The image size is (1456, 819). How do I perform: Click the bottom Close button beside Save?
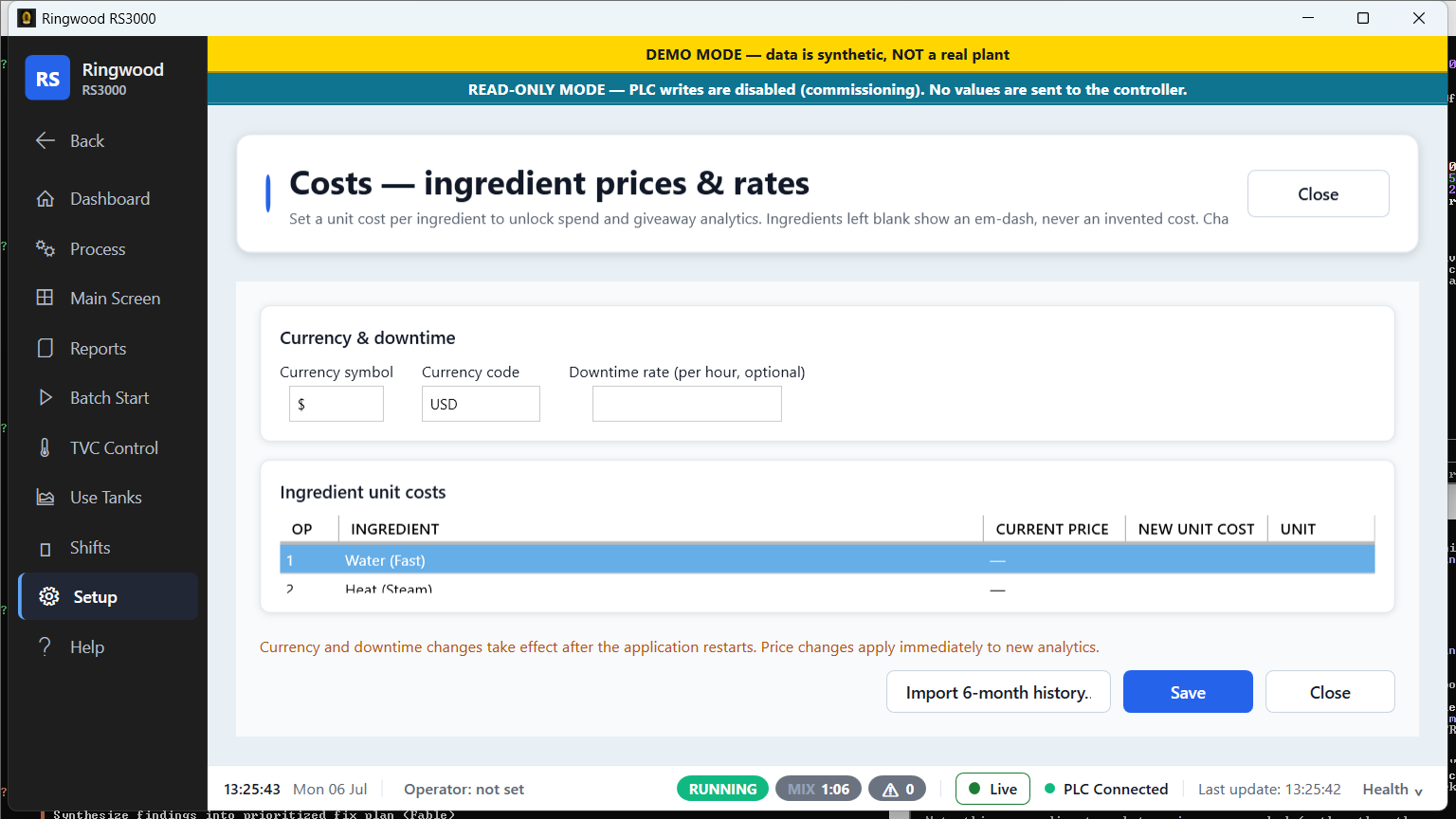pos(1330,692)
